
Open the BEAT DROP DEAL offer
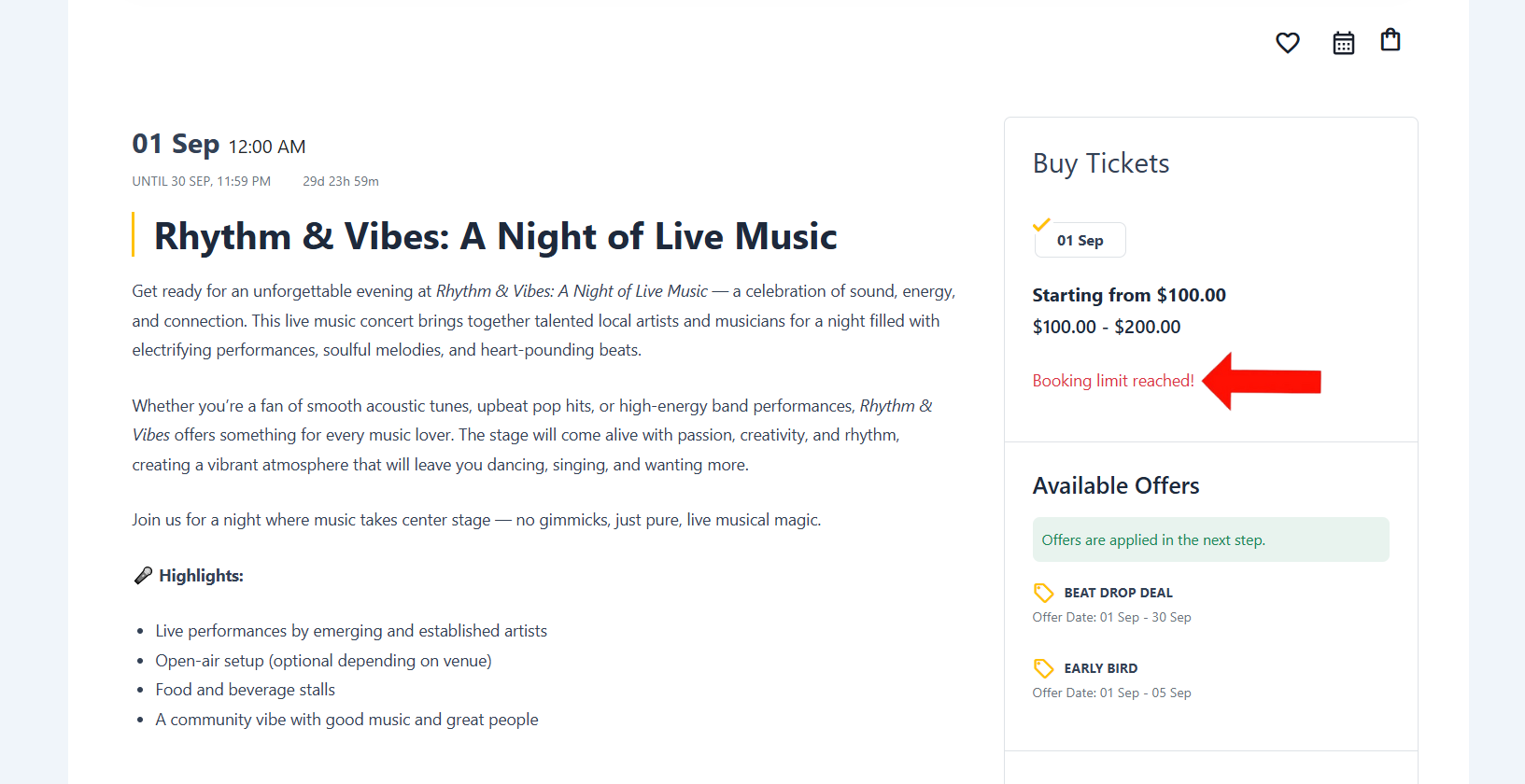click(x=1118, y=593)
